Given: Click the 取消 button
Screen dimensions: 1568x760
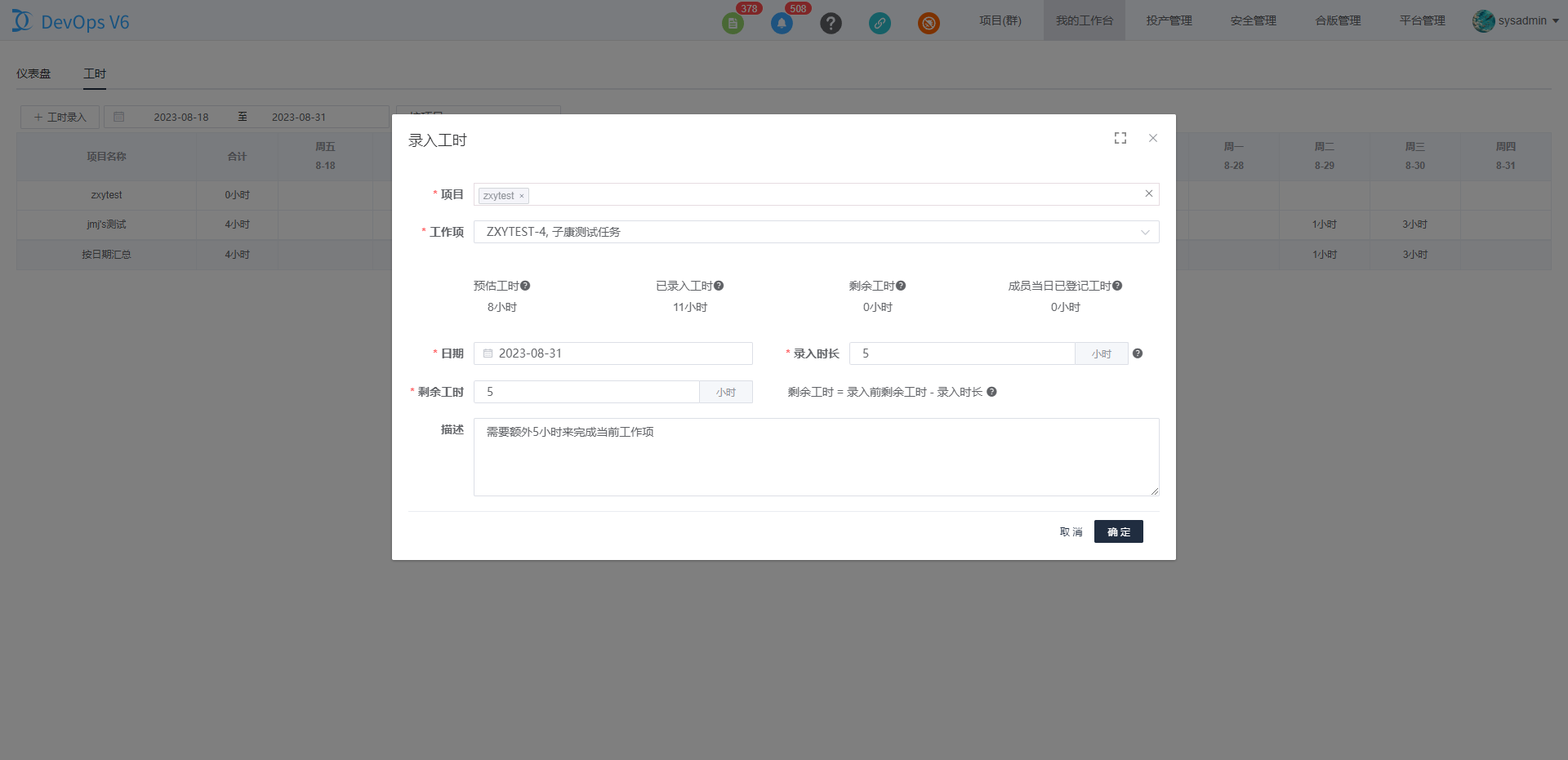Looking at the screenshot, I should coord(1071,532).
